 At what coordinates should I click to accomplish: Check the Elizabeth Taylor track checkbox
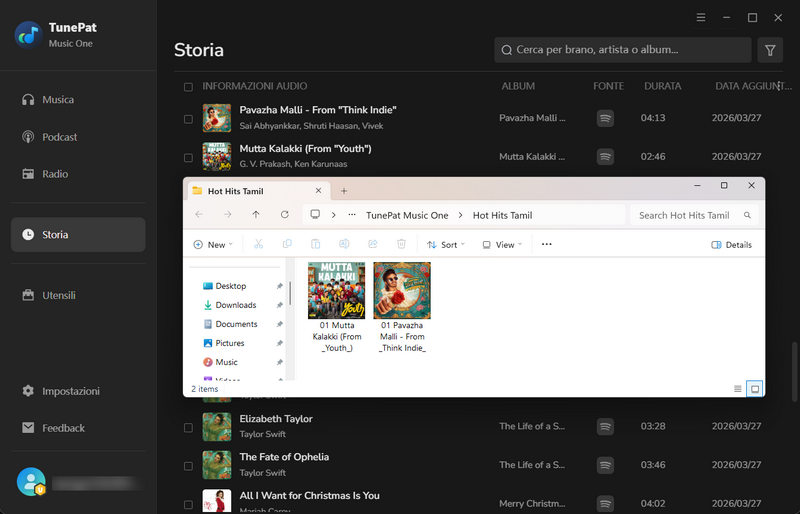[x=188, y=427]
